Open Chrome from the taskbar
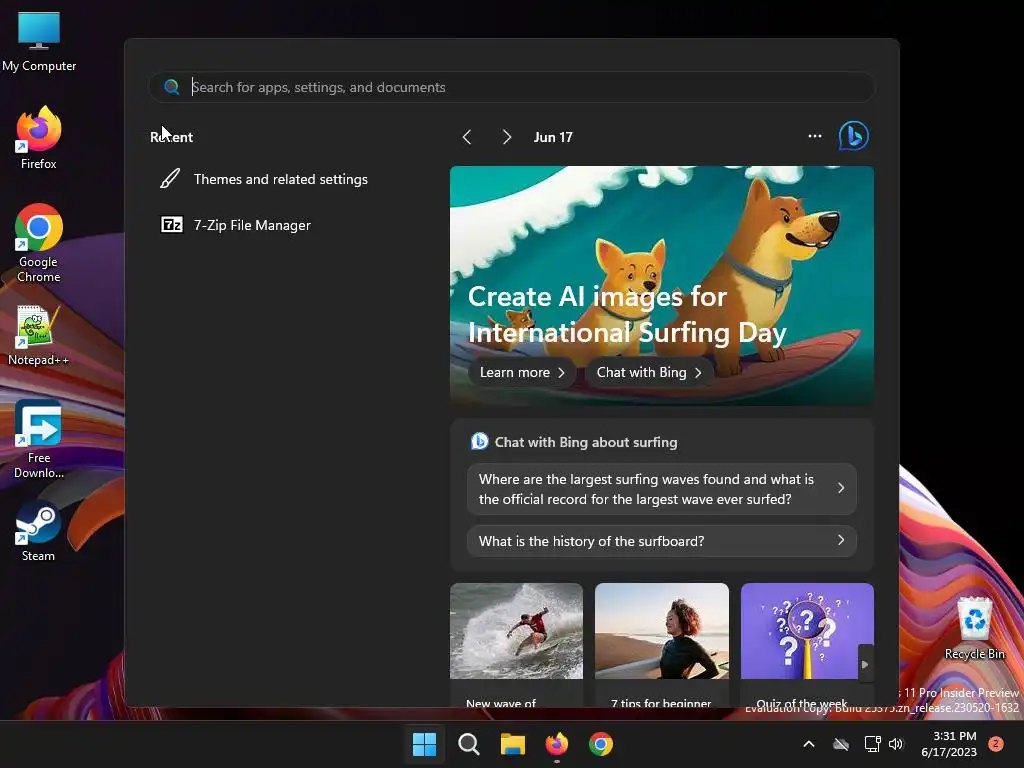This screenshot has width=1024, height=768. pyautogui.click(x=601, y=744)
